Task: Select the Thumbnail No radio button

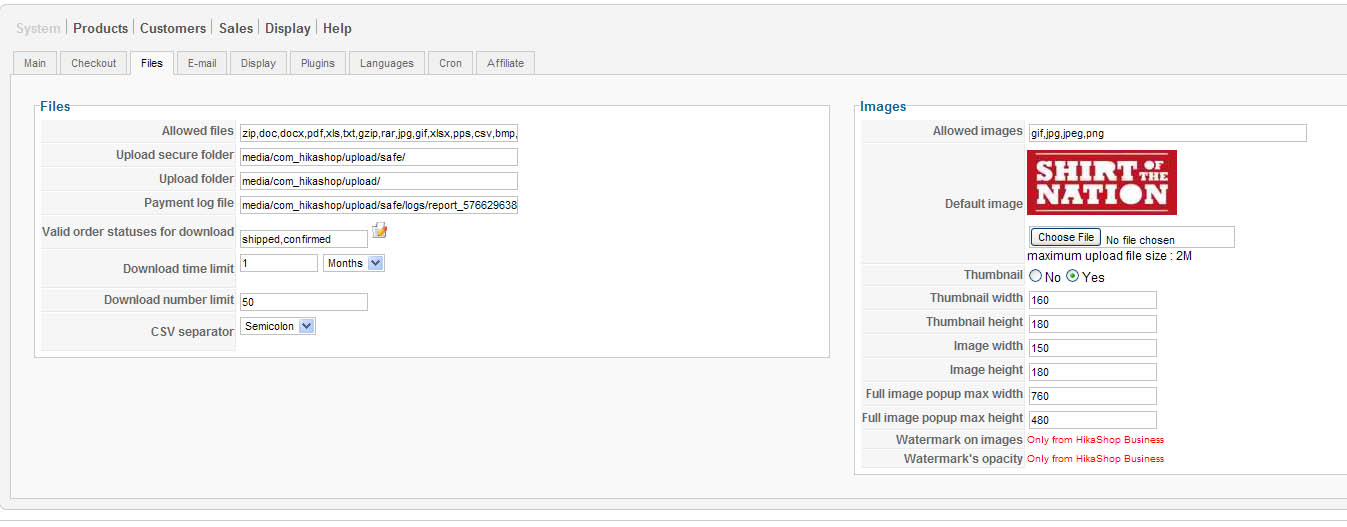Action: tap(1036, 276)
